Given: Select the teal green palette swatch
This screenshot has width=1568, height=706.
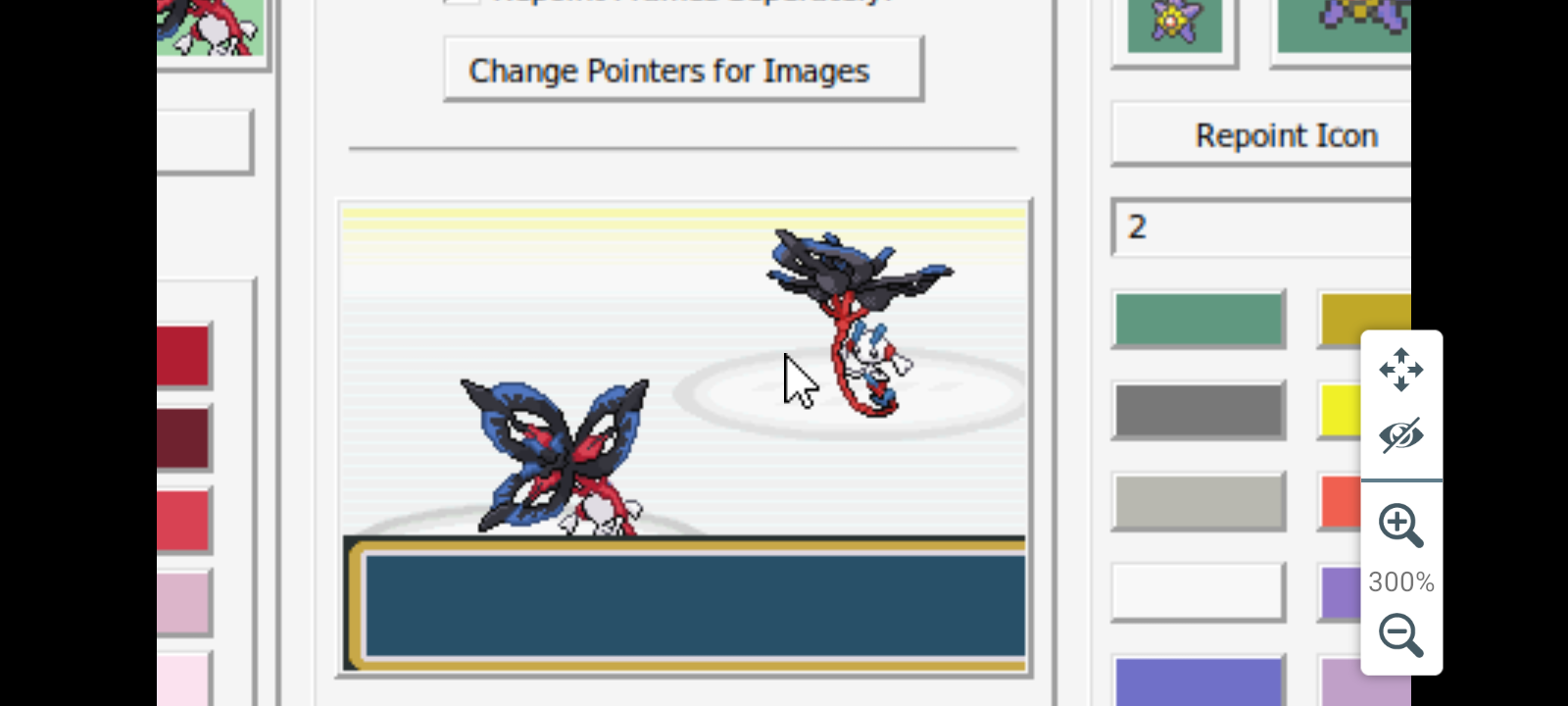Looking at the screenshot, I should tap(1199, 320).
